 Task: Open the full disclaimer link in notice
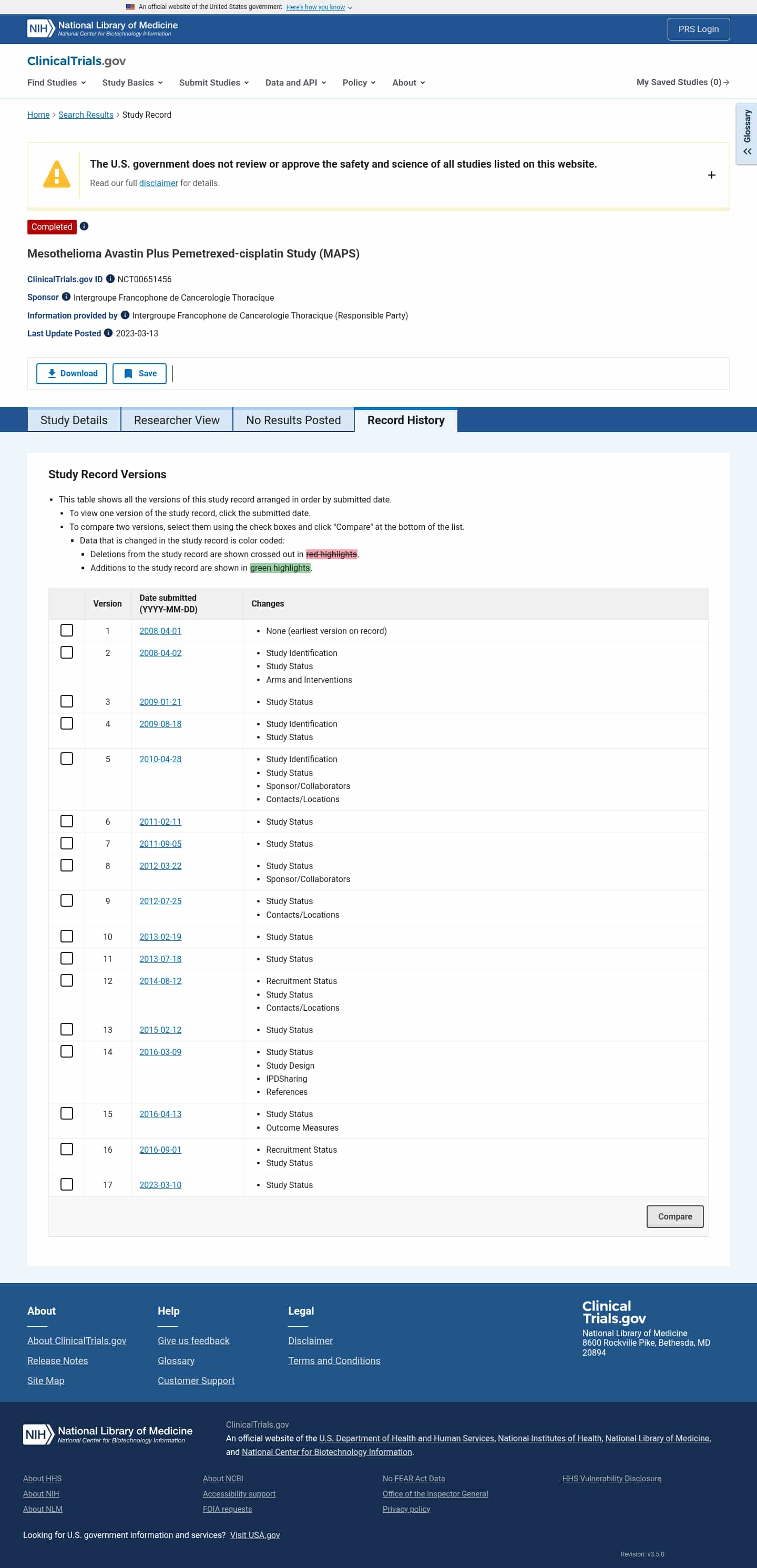[x=158, y=183]
